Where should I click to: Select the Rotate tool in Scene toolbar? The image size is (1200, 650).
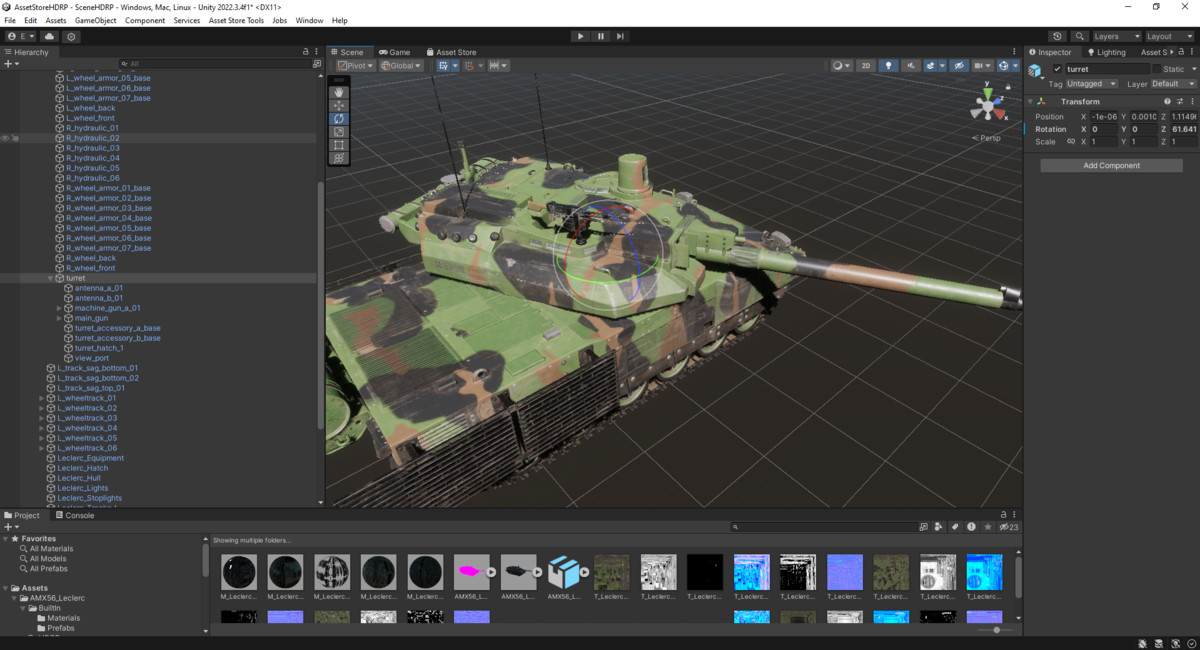(339, 118)
